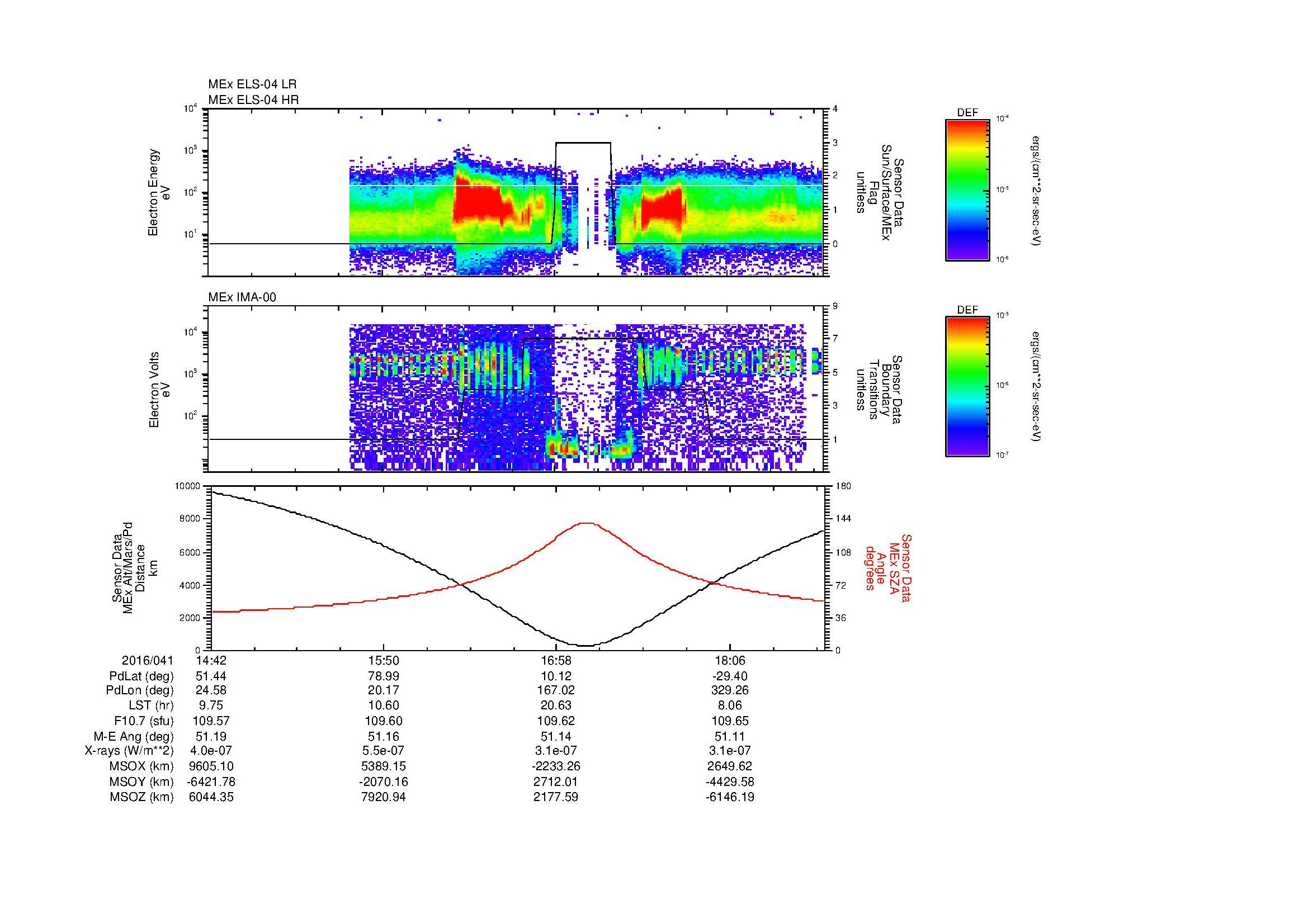Click the Boundary Transitions axis label
Image resolution: width=1308 pixels, height=924 pixels.
coord(879,390)
